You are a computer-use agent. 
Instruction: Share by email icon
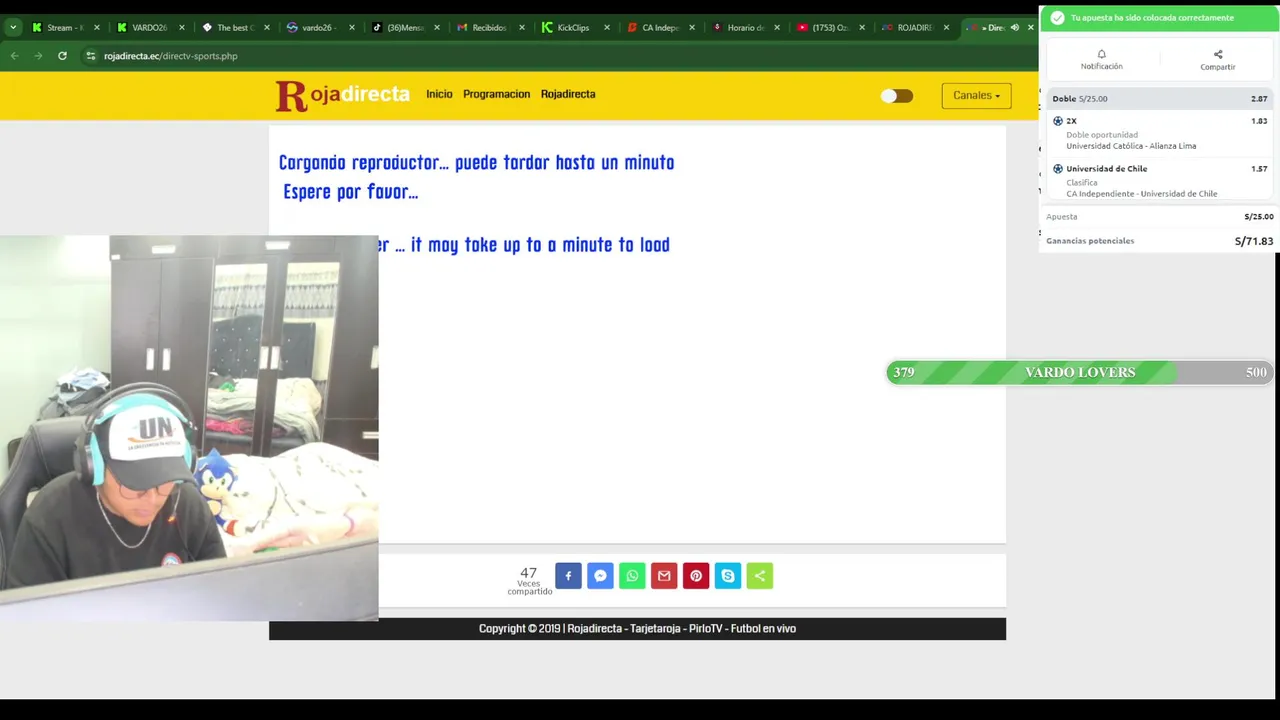point(664,576)
